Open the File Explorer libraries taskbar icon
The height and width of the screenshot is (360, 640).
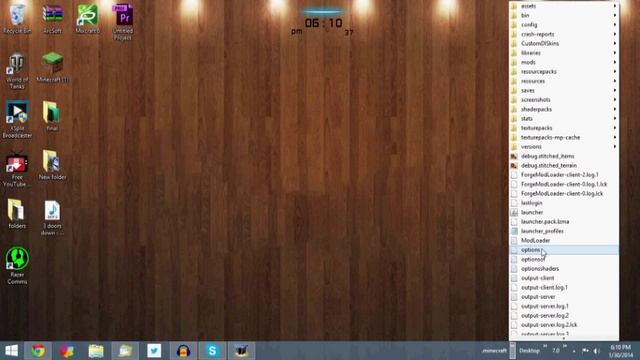coord(96,351)
